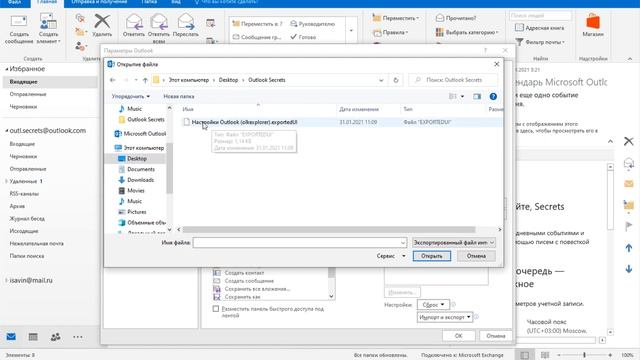Open the view mode dropdown arrow
Screen dimensions: 640x360
point(462,96)
